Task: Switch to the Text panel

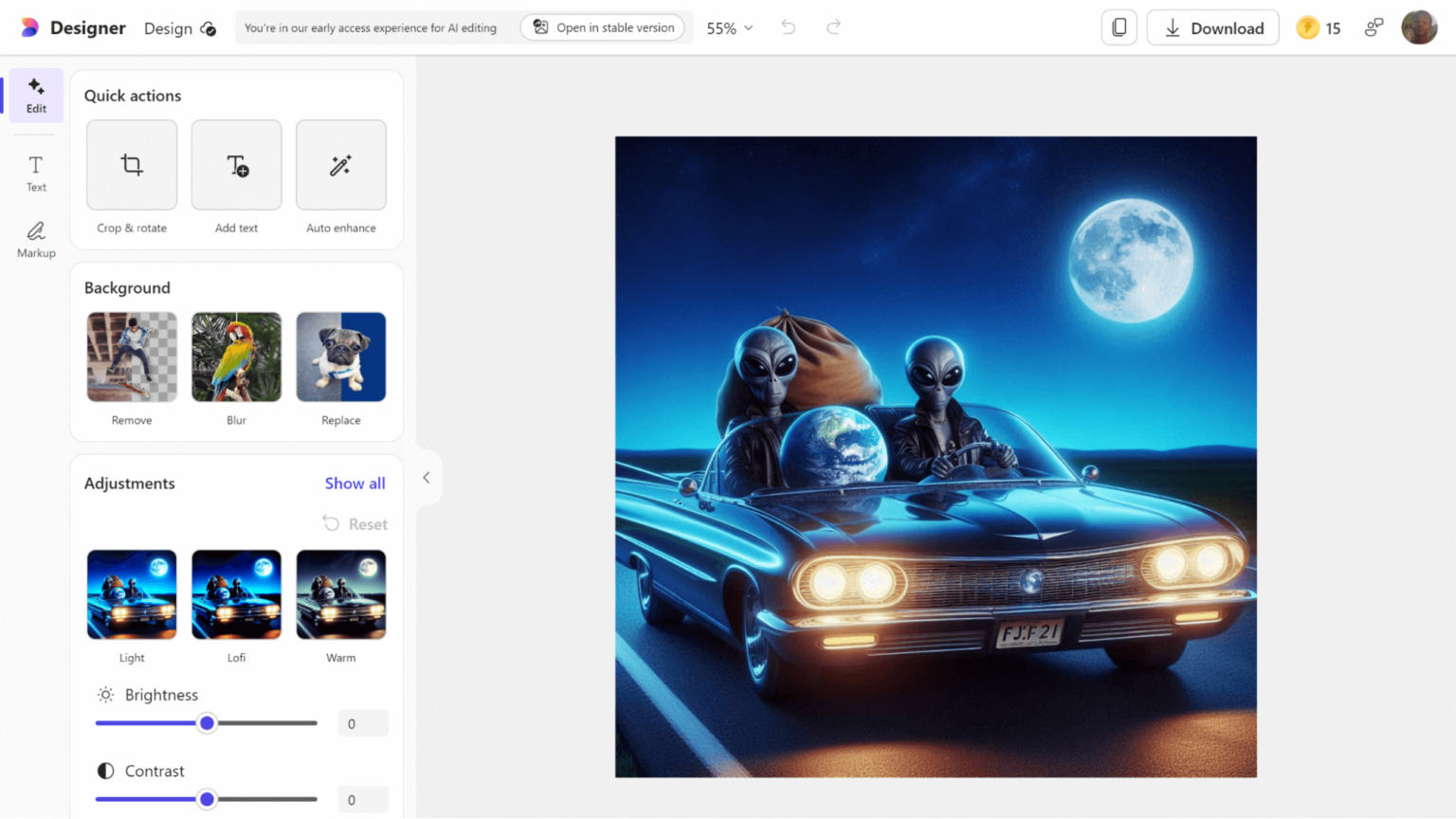Action: [x=35, y=174]
